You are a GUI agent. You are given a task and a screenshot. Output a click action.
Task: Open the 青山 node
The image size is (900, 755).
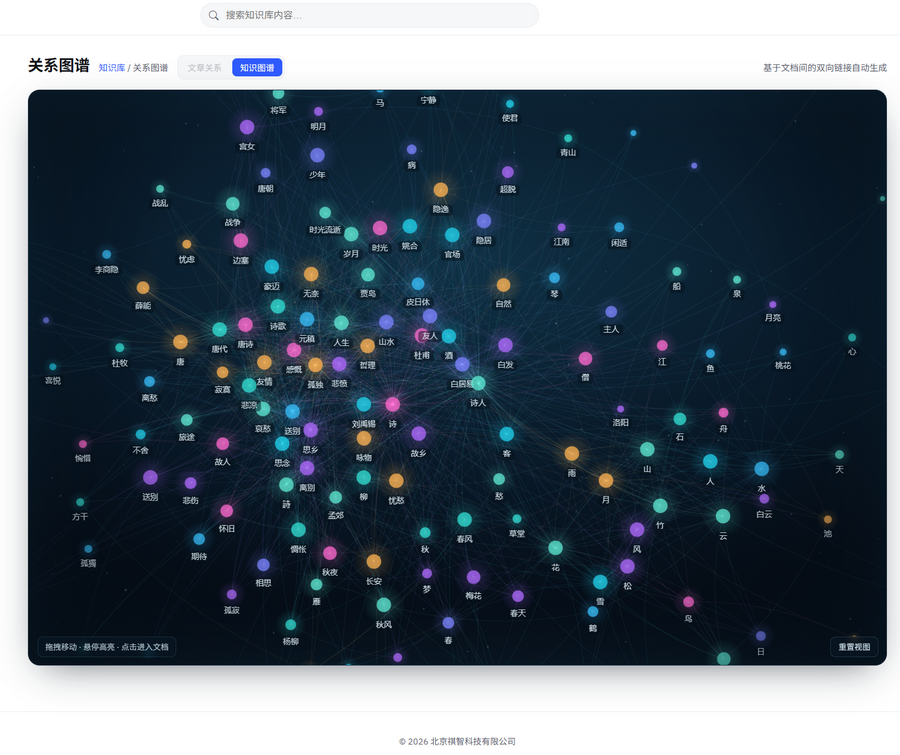(568, 138)
